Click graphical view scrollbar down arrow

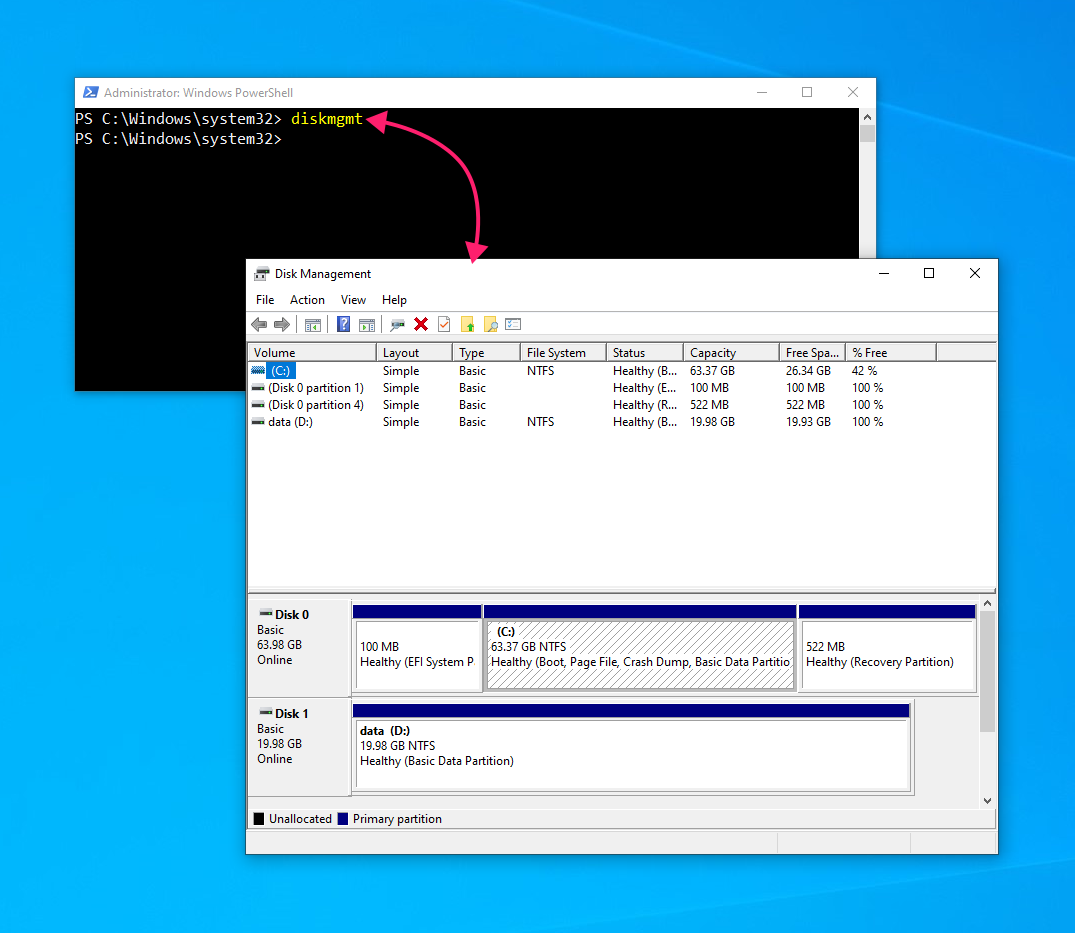click(x=987, y=800)
